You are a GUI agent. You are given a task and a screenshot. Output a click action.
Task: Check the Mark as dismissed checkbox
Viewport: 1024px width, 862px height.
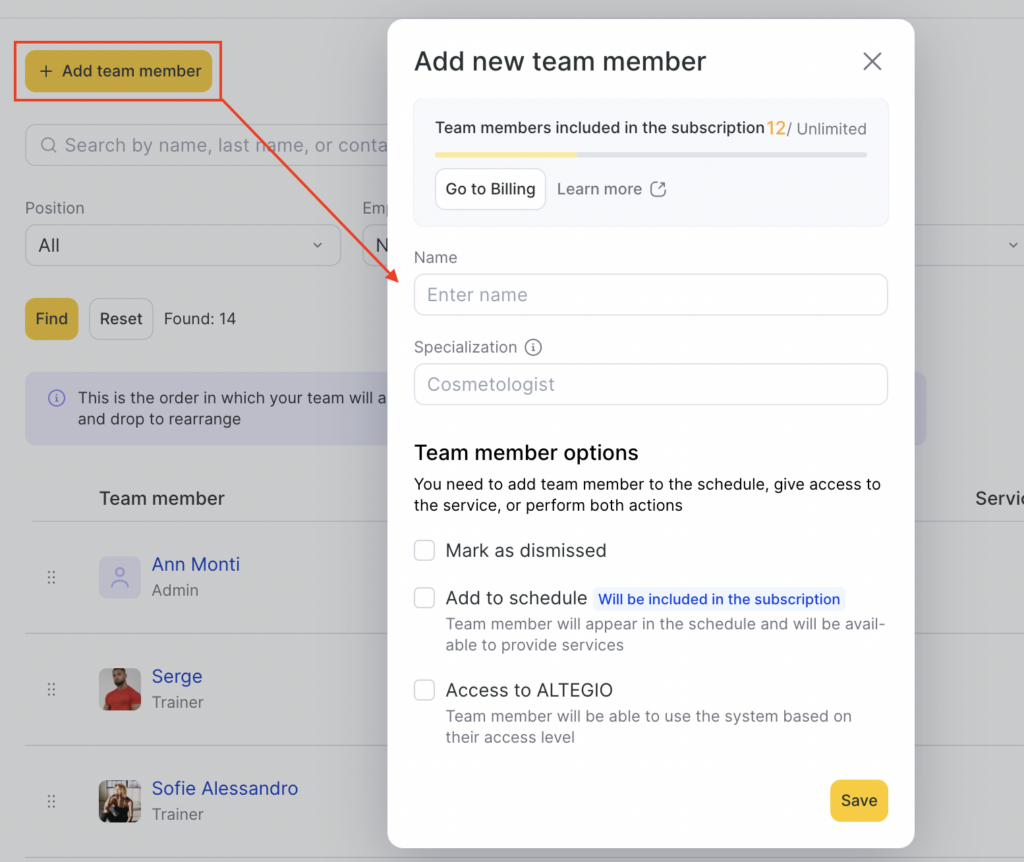pos(425,550)
